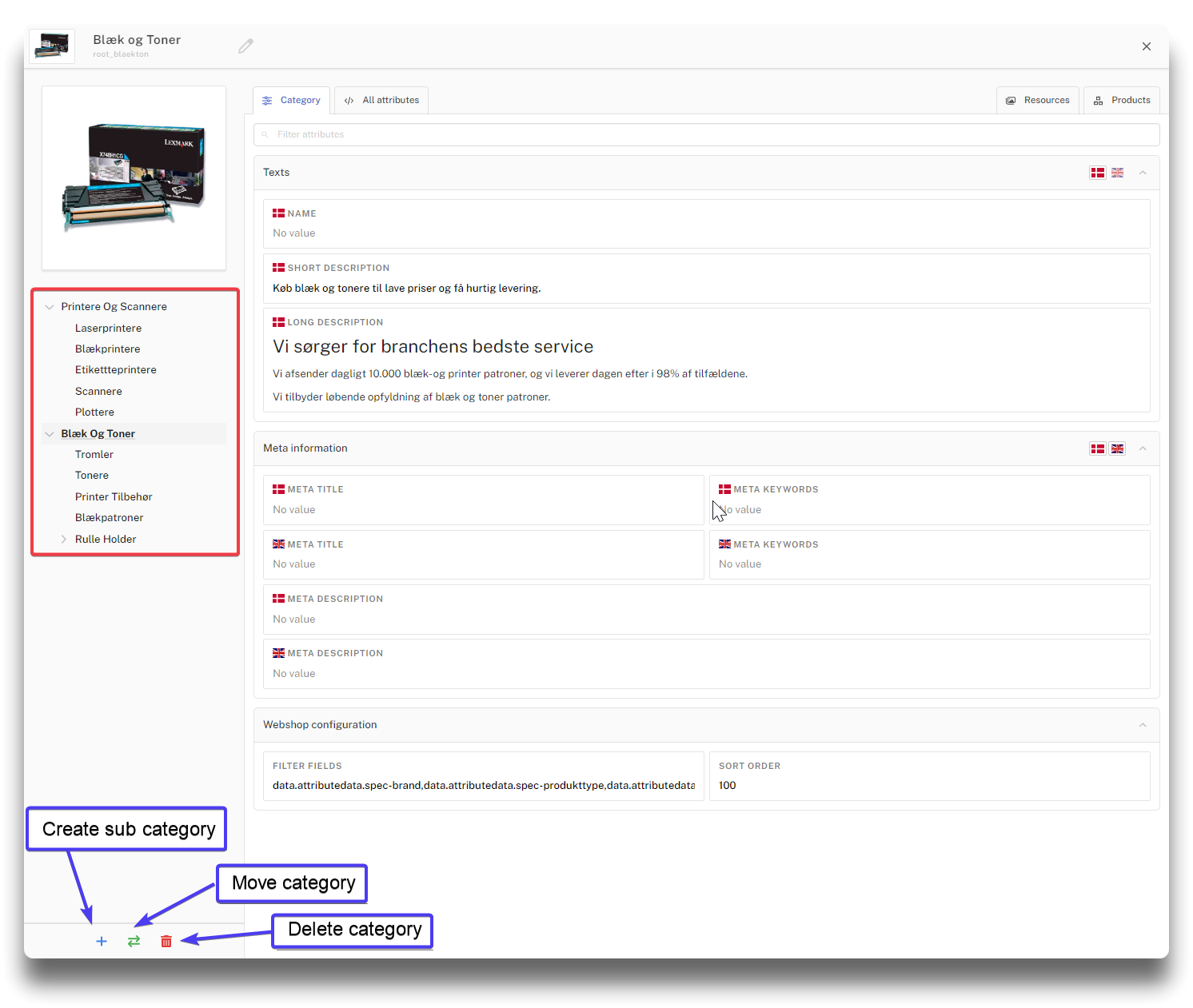
Task: Toggle Danish flag in Meta information header
Action: coord(1098,448)
